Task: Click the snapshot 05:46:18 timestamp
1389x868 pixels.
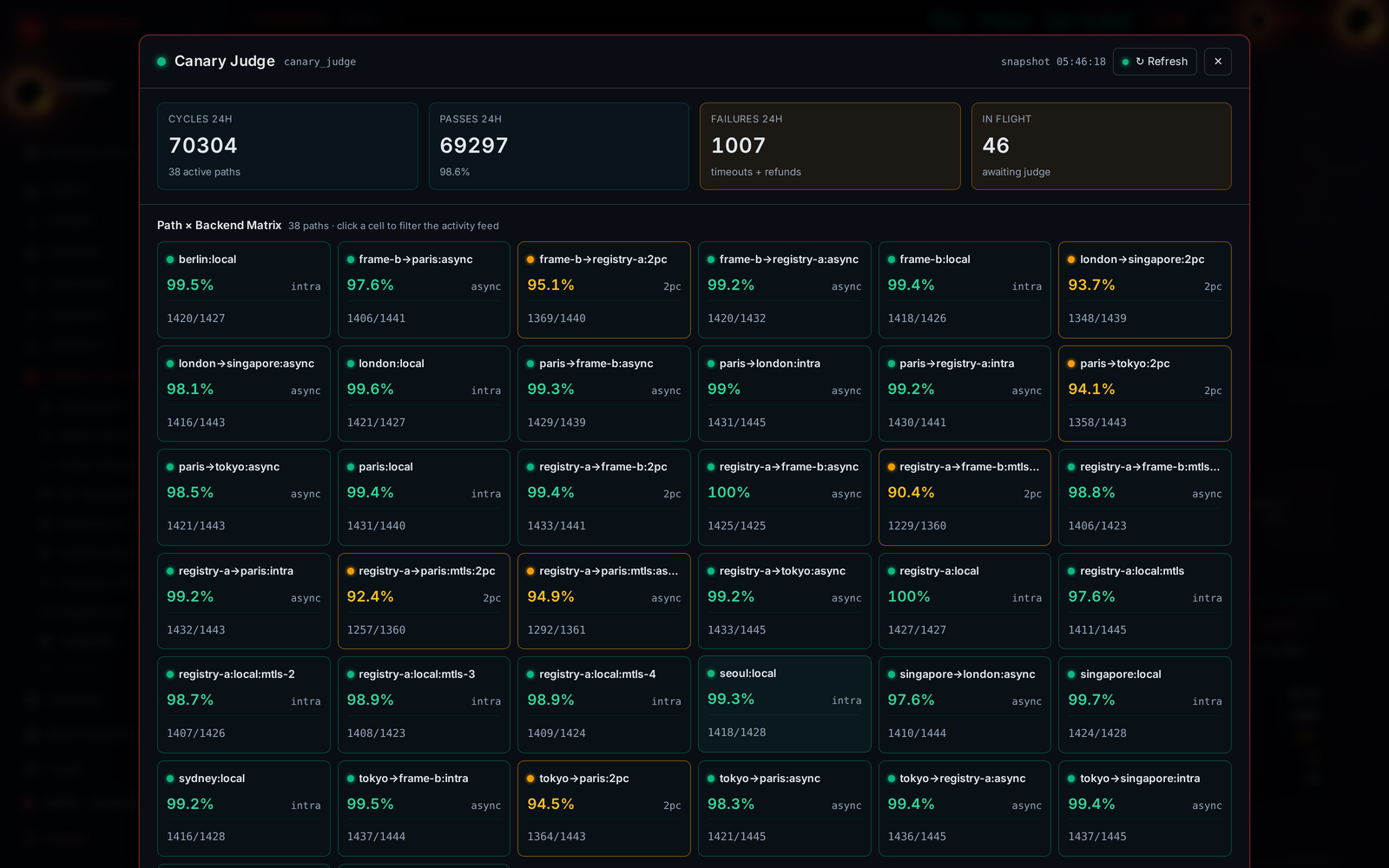Action: coord(1053,62)
